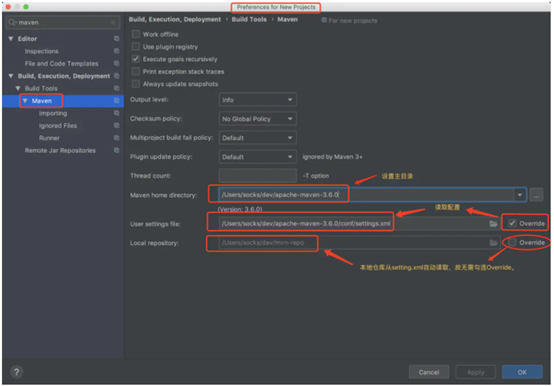Viewport: 554px width, 386px height.
Task: Click the copy icon on the selected Maven row
Action: 117,101
